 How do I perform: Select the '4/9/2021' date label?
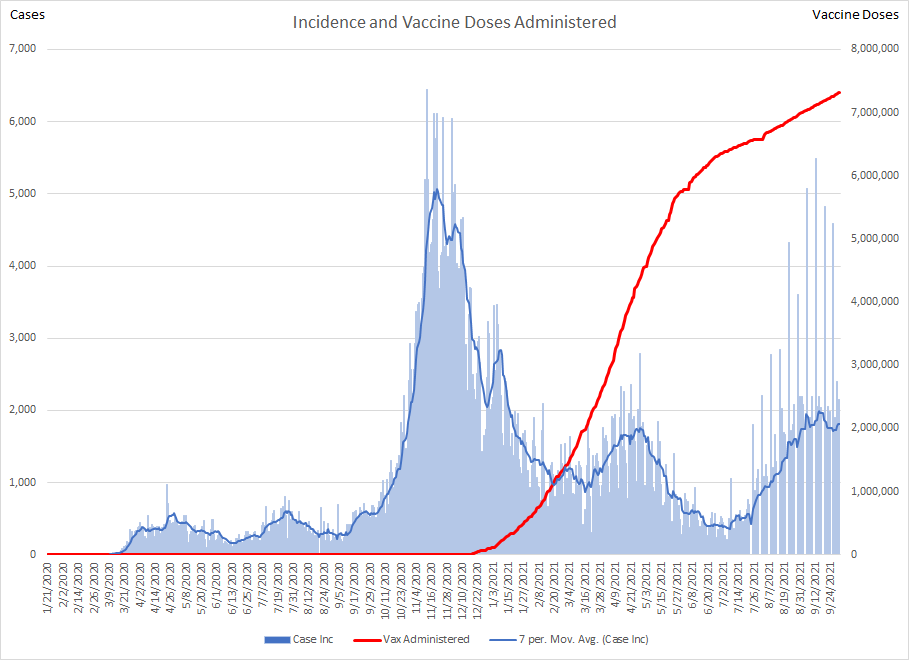[x=615, y=583]
